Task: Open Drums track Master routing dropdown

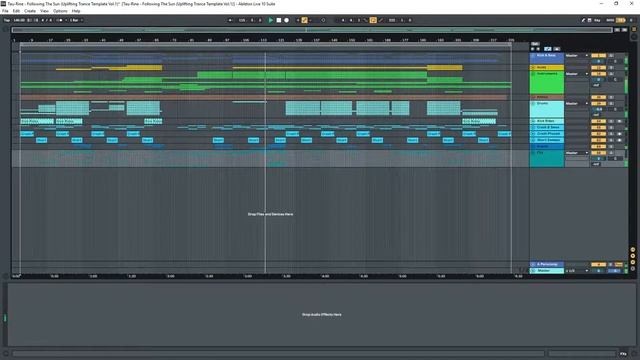Action: [x=577, y=104]
